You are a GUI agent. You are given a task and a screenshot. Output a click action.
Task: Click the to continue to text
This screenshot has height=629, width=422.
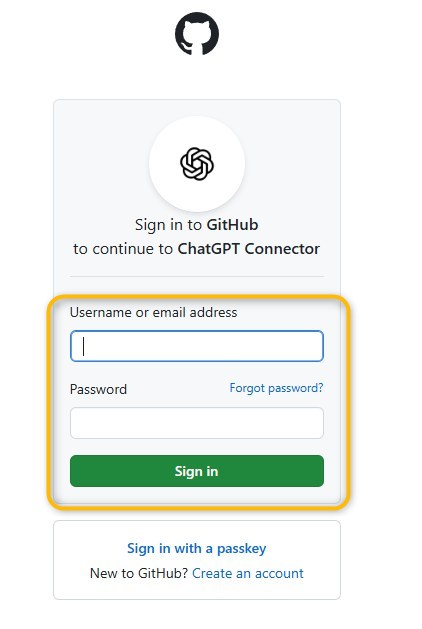123,249
